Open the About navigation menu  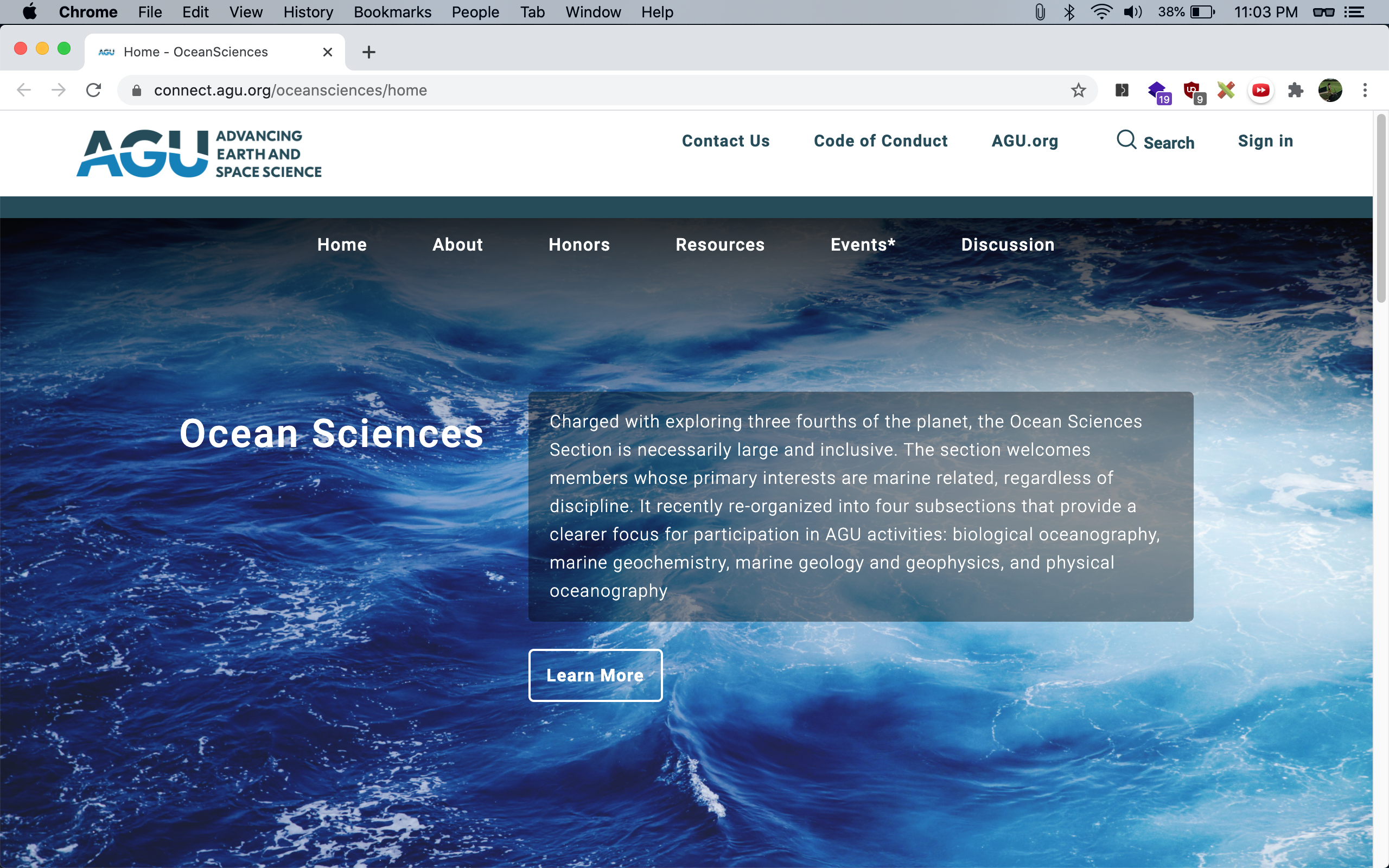click(457, 245)
